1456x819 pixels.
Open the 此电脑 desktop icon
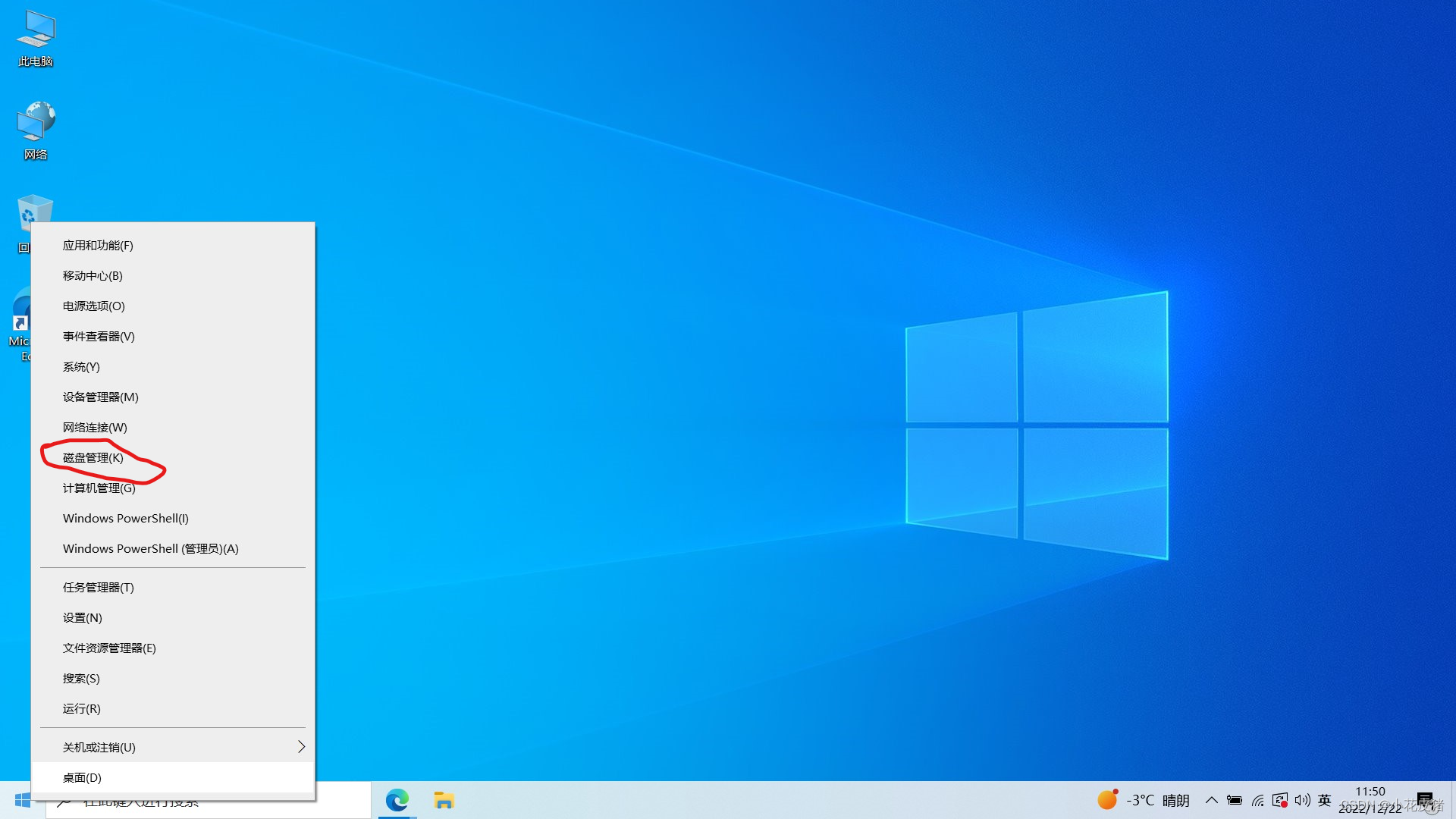coord(36,38)
